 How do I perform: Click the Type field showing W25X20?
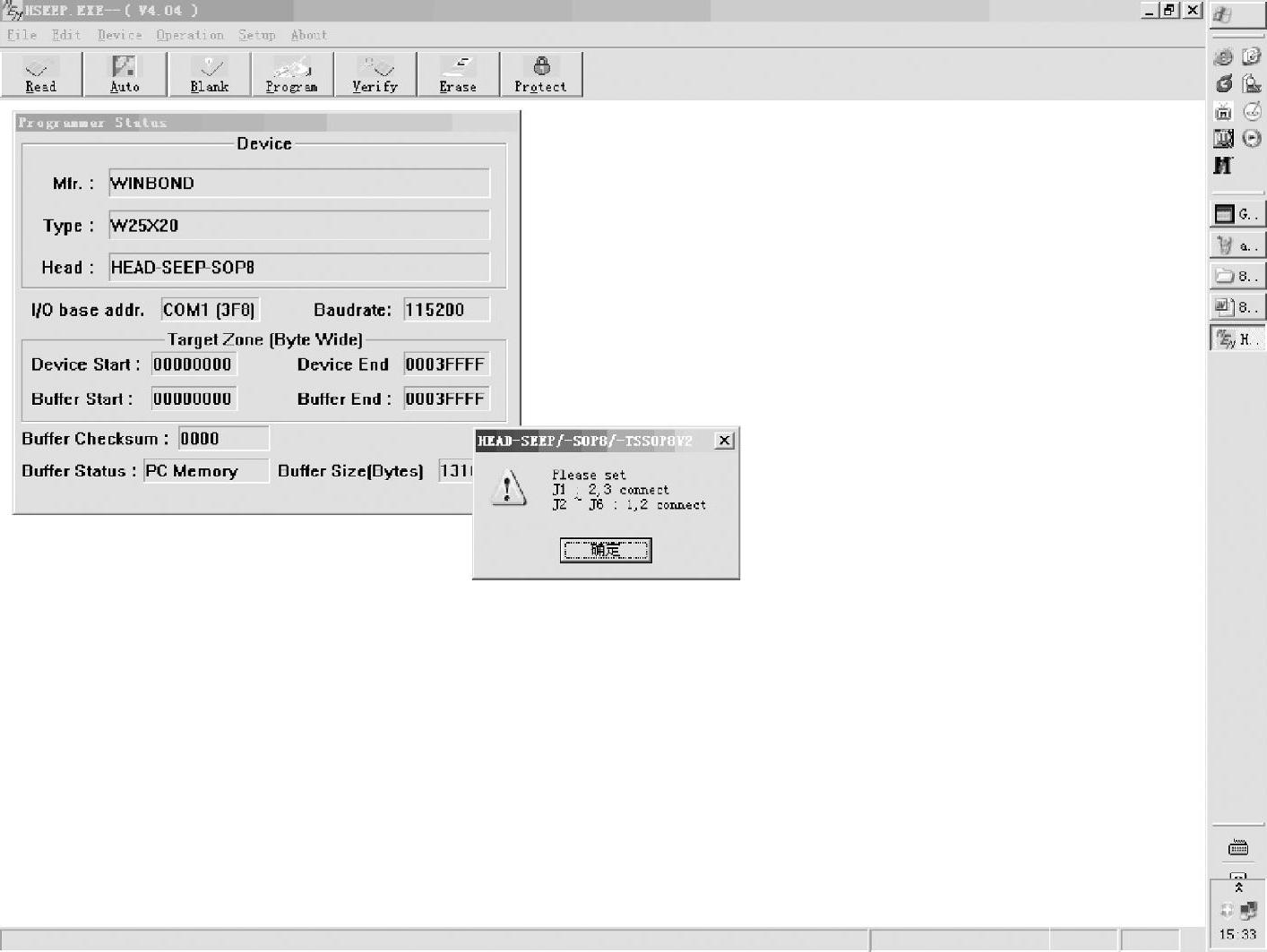coord(299,225)
